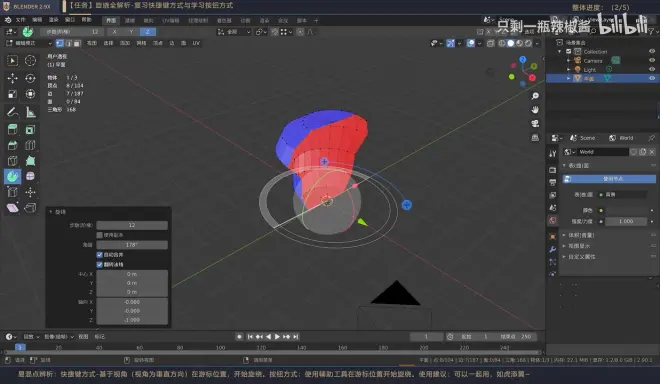This screenshot has height=384, width=660.
Task: Open the Edit Mode dropdown
Action: pyautogui.click(x=29, y=43)
